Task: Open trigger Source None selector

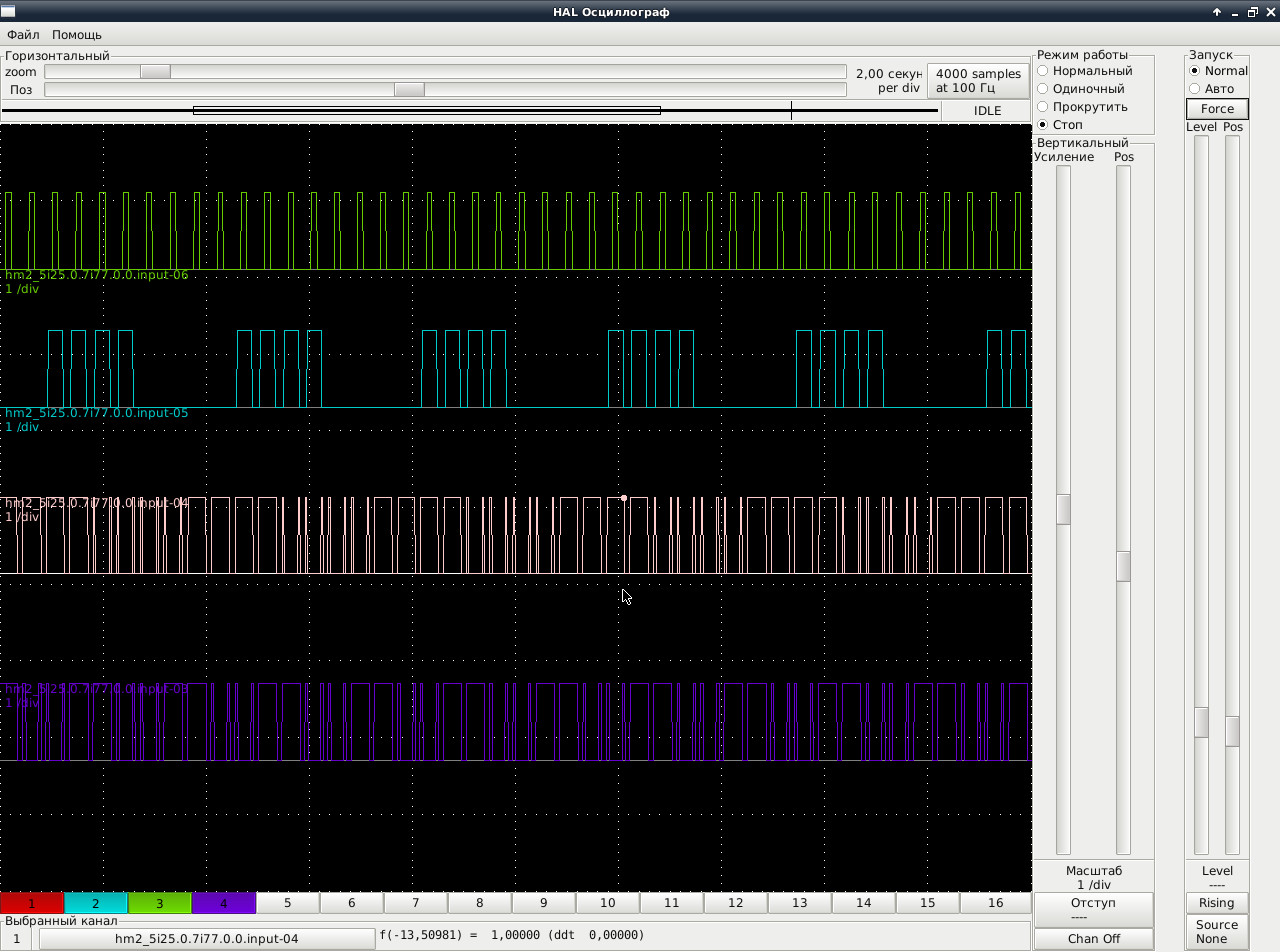Action: click(1217, 932)
